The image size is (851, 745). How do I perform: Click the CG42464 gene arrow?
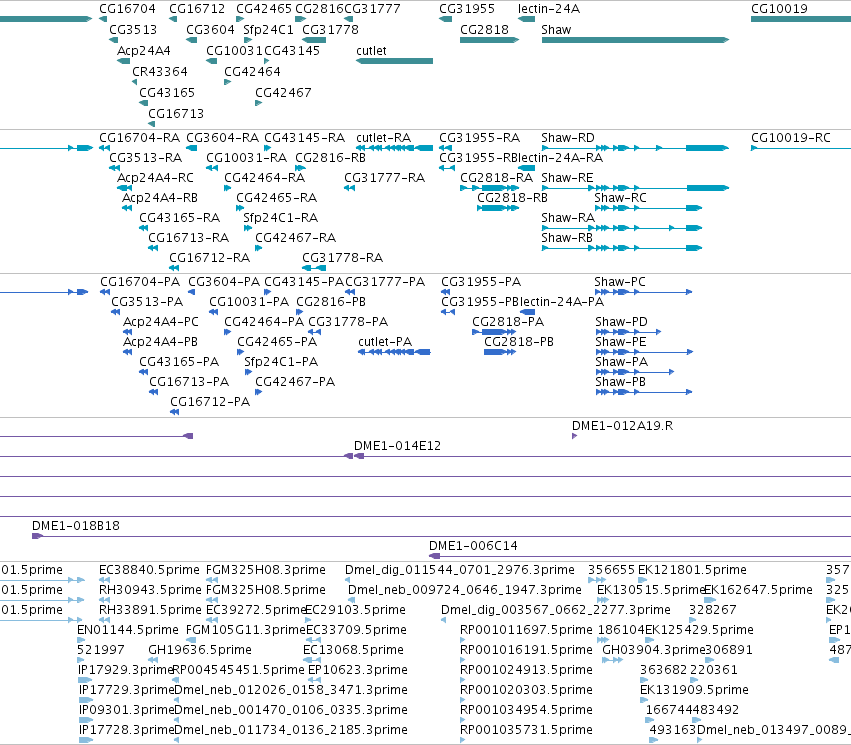click(x=227, y=82)
